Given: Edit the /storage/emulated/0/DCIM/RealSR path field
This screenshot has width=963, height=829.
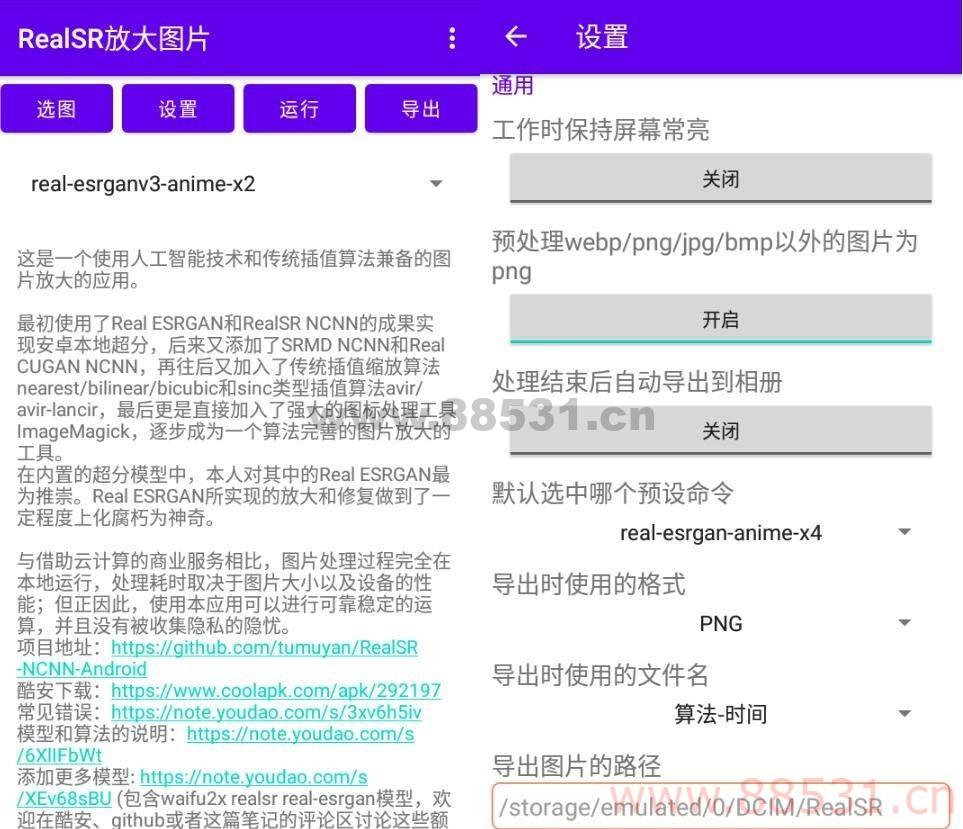Looking at the screenshot, I should click(720, 806).
